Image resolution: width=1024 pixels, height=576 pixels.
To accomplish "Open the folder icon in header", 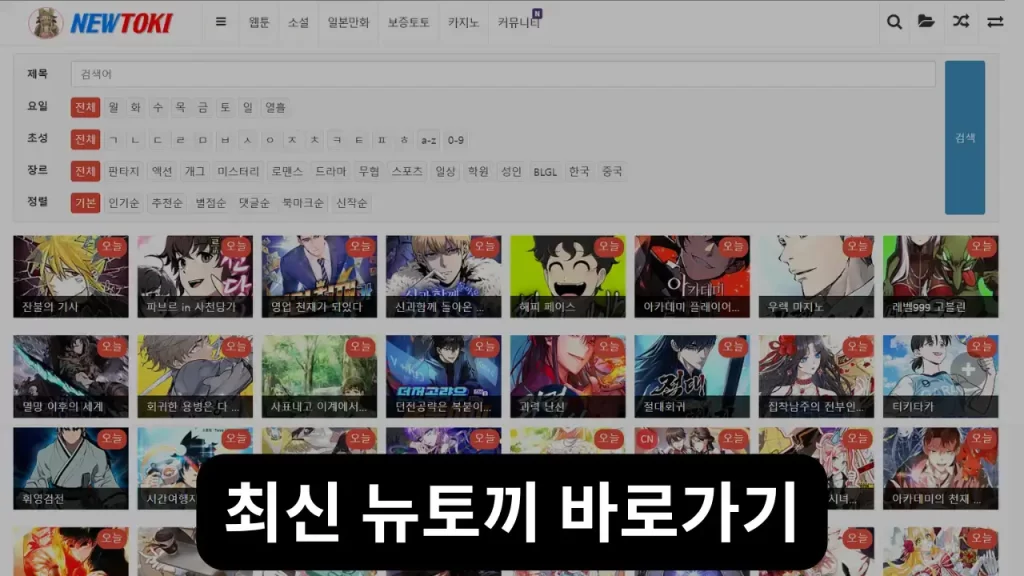I will 926,22.
